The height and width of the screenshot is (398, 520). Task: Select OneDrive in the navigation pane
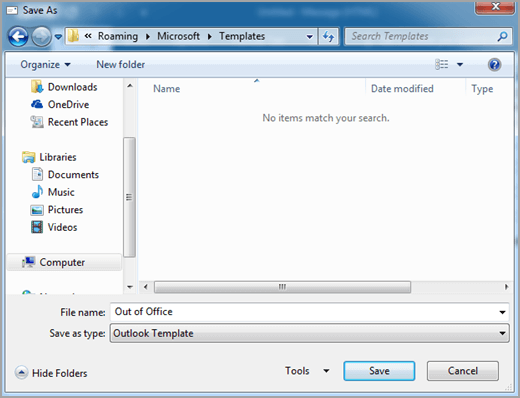click(68, 105)
